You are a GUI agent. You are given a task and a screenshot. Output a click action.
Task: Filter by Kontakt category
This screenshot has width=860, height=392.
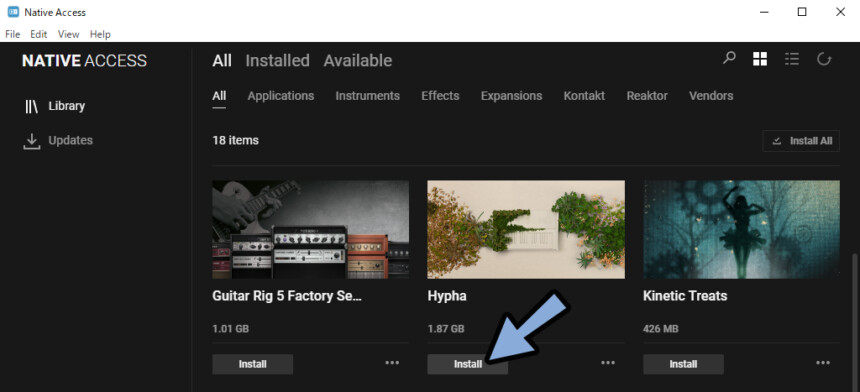[584, 96]
